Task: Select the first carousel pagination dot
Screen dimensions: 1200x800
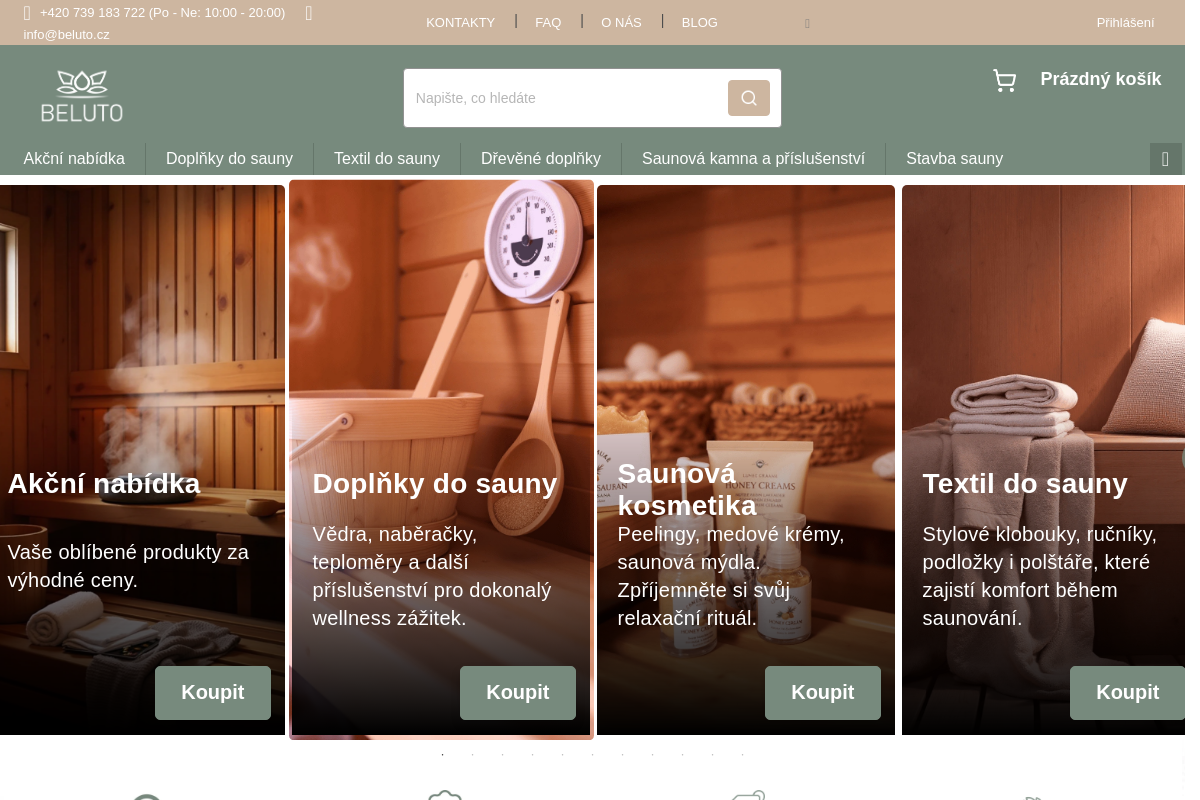Action: tap(442, 755)
